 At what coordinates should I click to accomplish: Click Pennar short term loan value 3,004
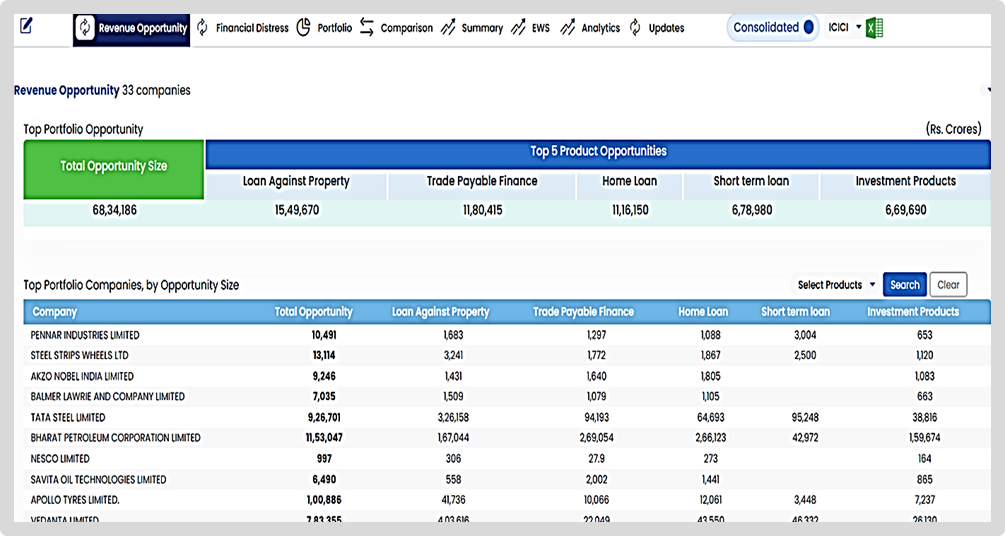tap(805, 335)
